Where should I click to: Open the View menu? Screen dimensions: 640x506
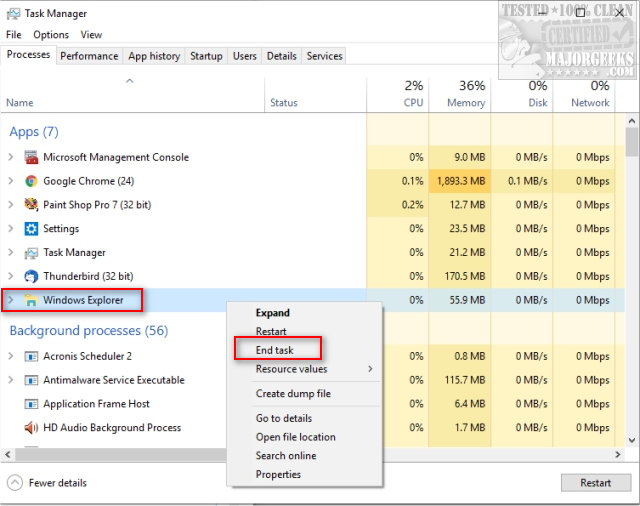(x=91, y=35)
